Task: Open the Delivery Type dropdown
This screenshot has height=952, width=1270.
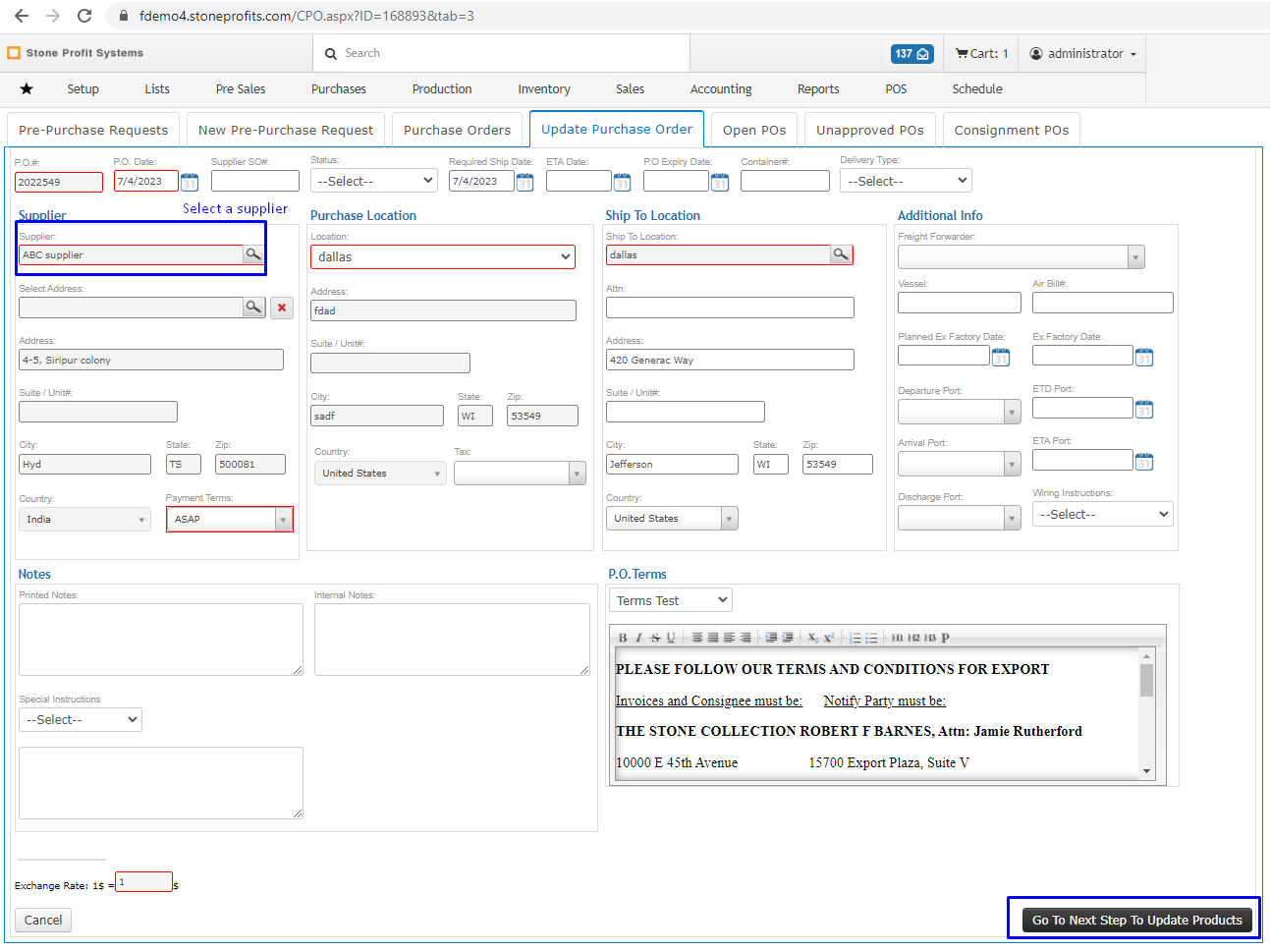Action: [x=906, y=181]
